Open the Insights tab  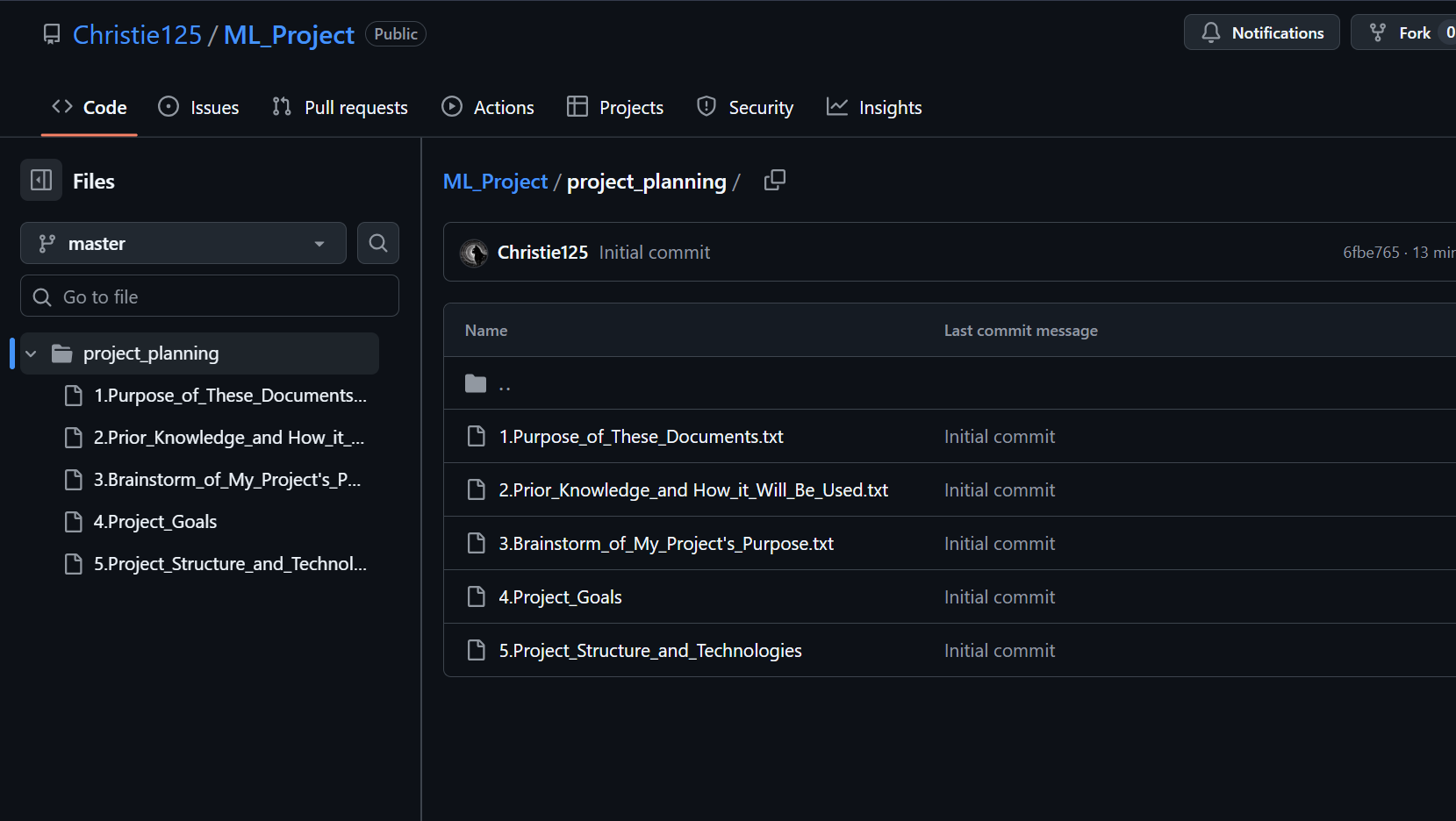[x=874, y=107]
